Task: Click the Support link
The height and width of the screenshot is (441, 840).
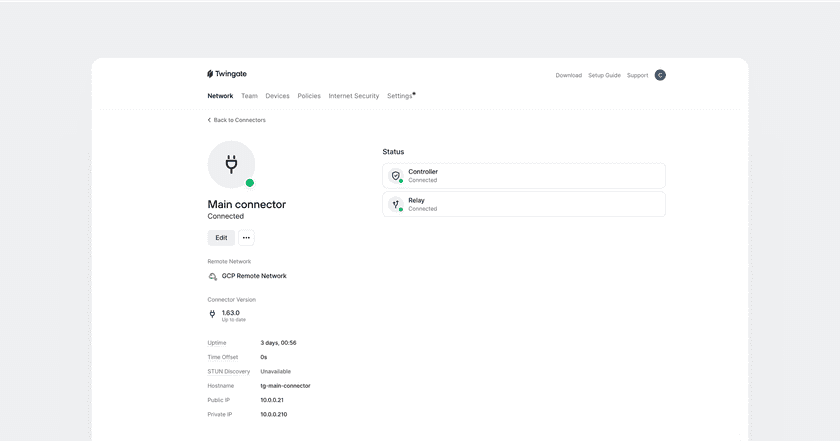Action: [637, 75]
